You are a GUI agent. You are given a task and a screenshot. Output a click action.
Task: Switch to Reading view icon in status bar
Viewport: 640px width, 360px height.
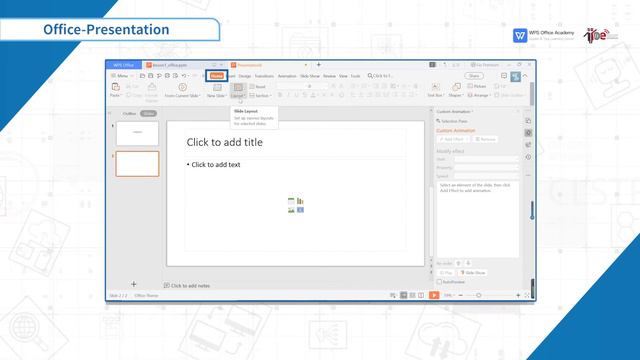point(421,295)
